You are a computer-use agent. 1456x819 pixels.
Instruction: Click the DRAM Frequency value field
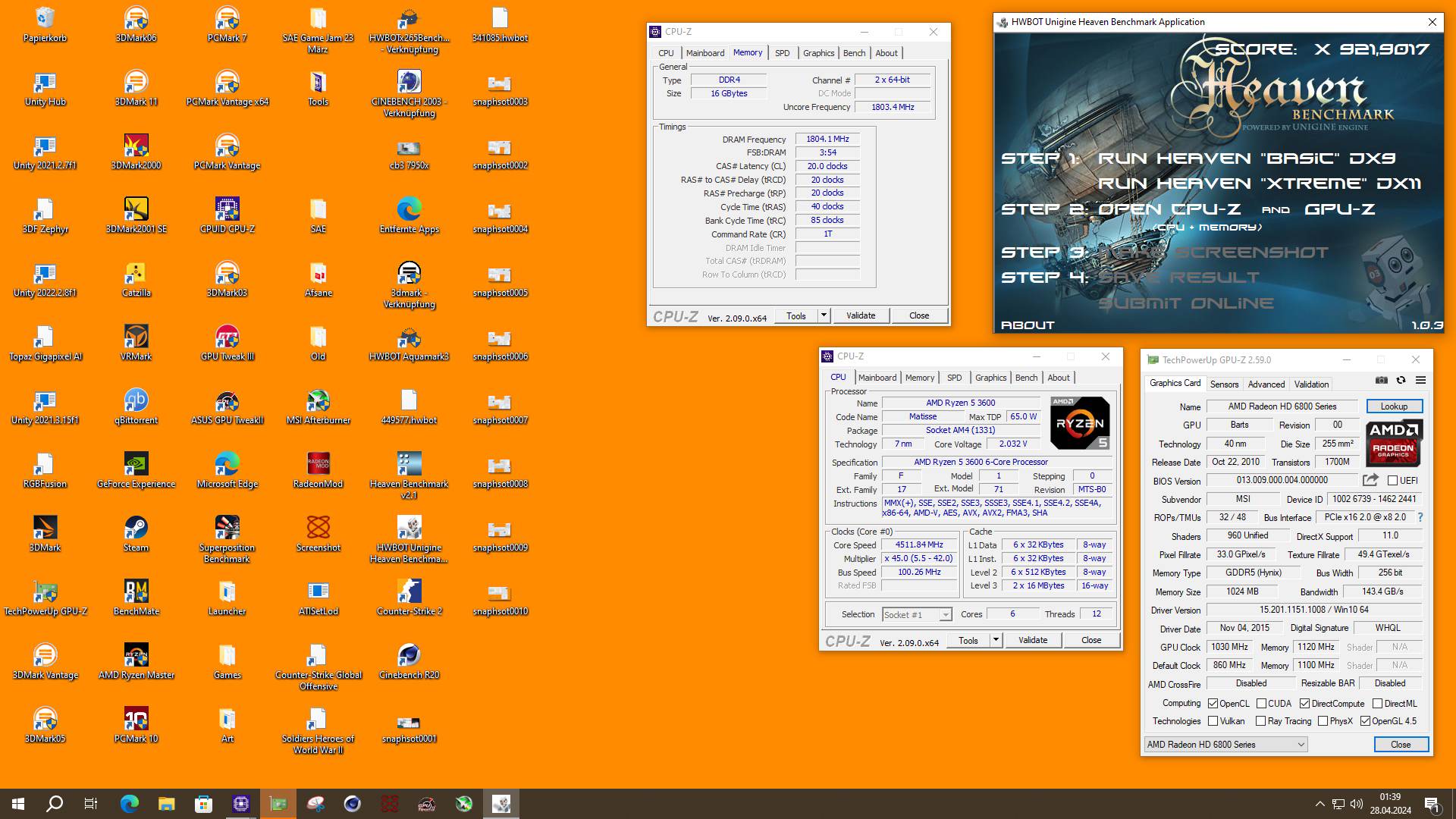tap(827, 140)
